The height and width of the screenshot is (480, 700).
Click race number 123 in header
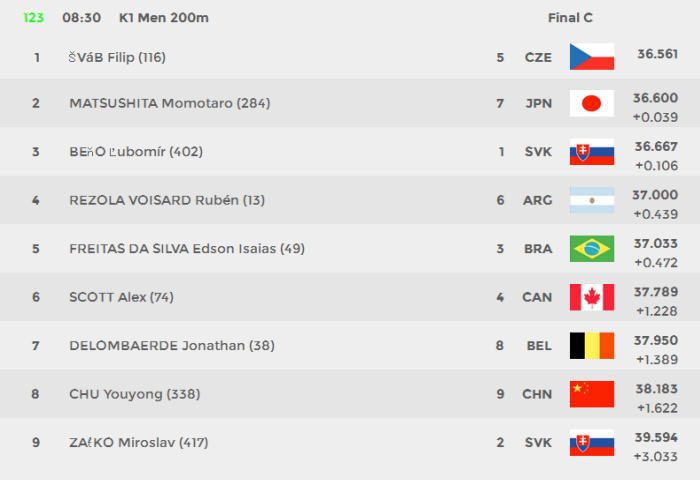pos(33,18)
